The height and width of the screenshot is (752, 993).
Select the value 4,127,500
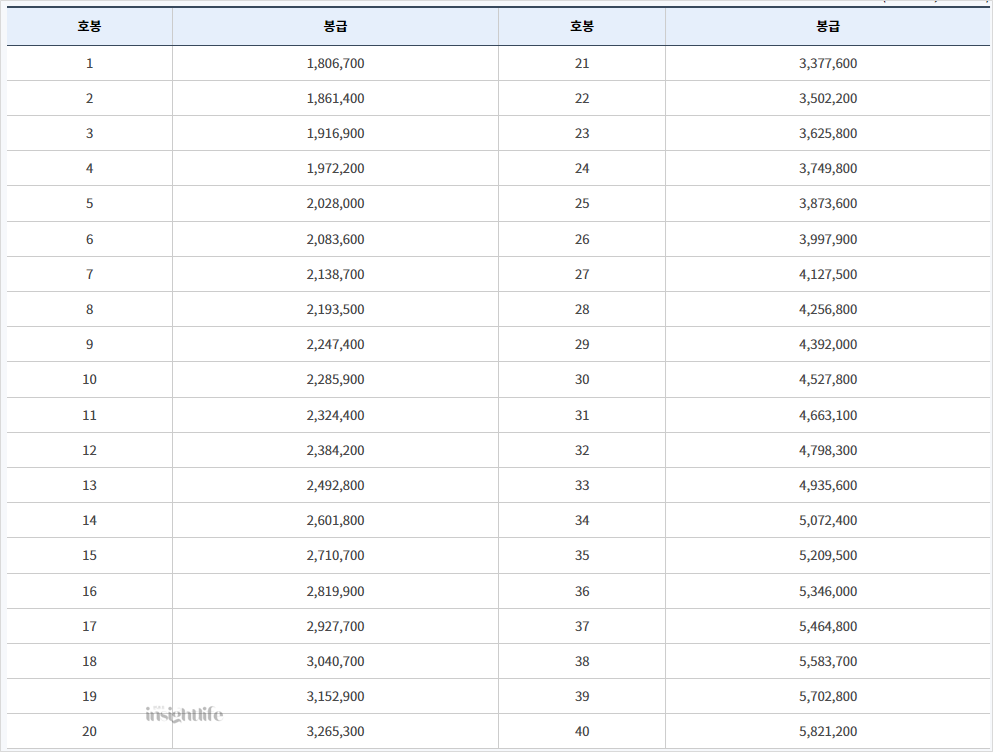click(828, 274)
